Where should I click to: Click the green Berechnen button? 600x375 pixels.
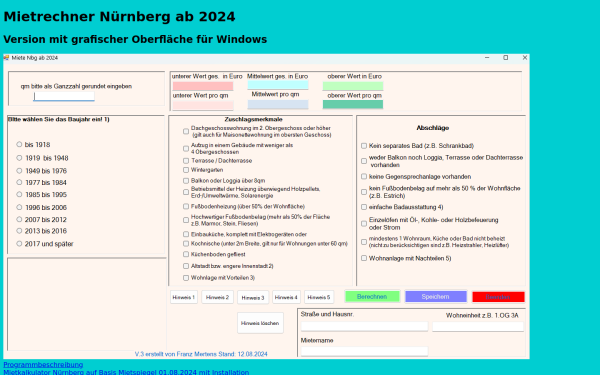pyautogui.click(x=372, y=297)
